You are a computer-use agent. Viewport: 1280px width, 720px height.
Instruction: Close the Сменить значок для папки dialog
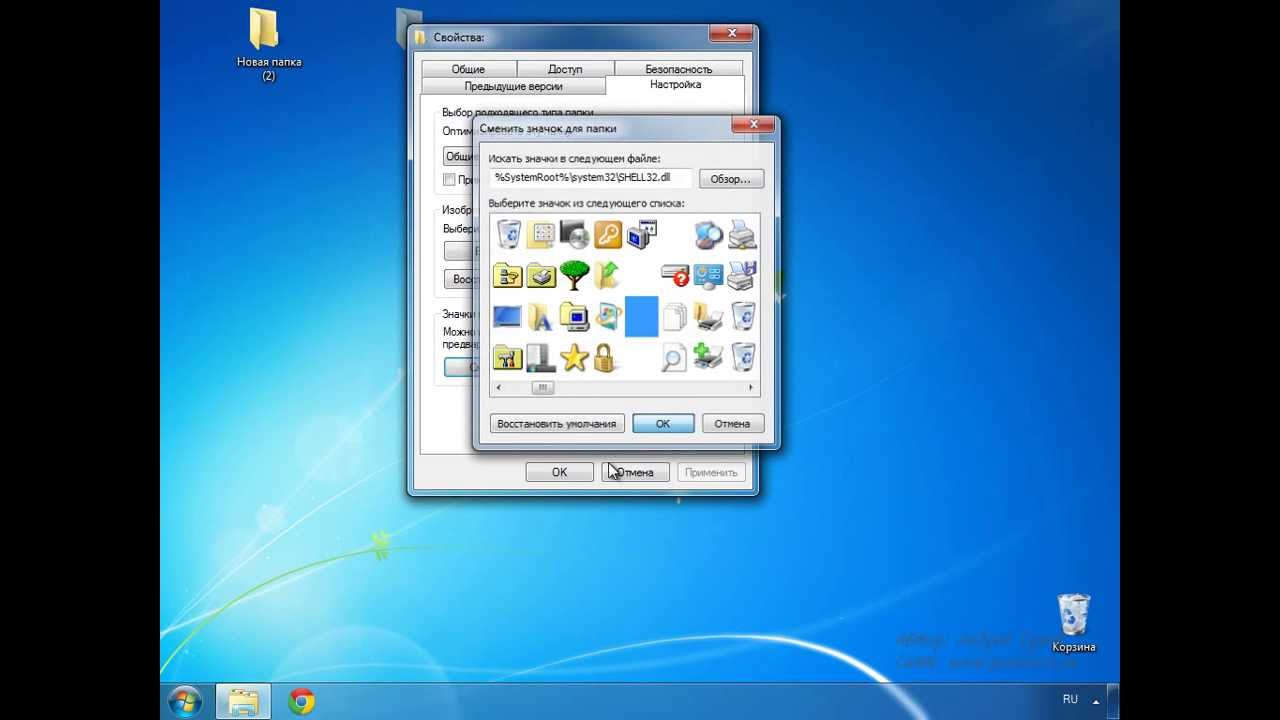point(753,124)
